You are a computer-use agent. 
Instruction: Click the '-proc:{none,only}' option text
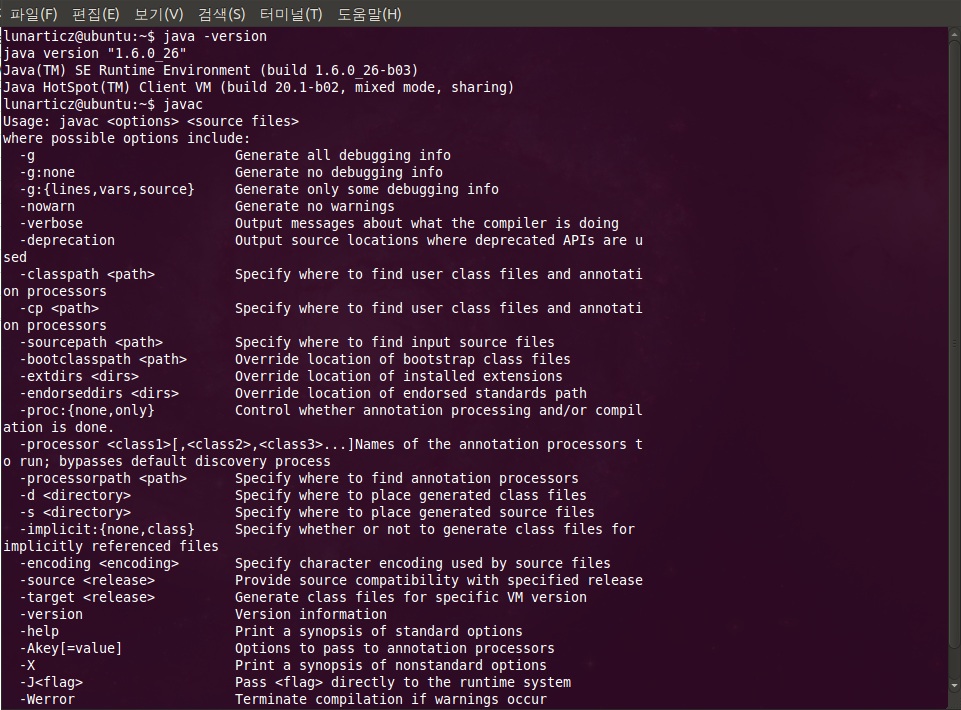[x=86, y=410]
